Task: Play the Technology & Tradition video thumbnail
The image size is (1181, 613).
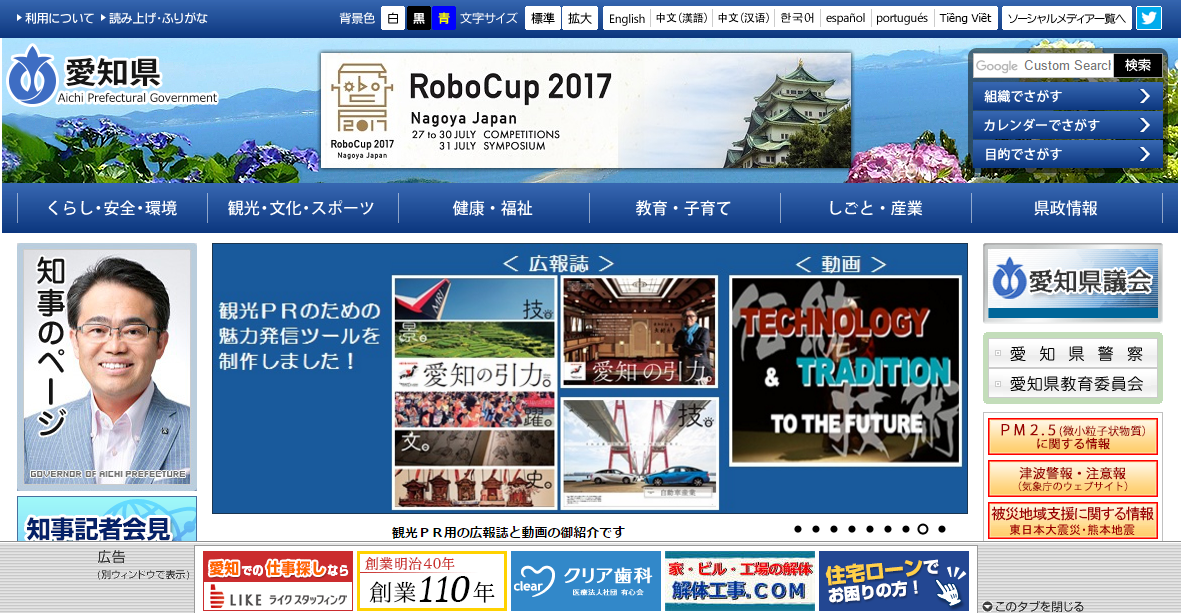Action: [845, 371]
